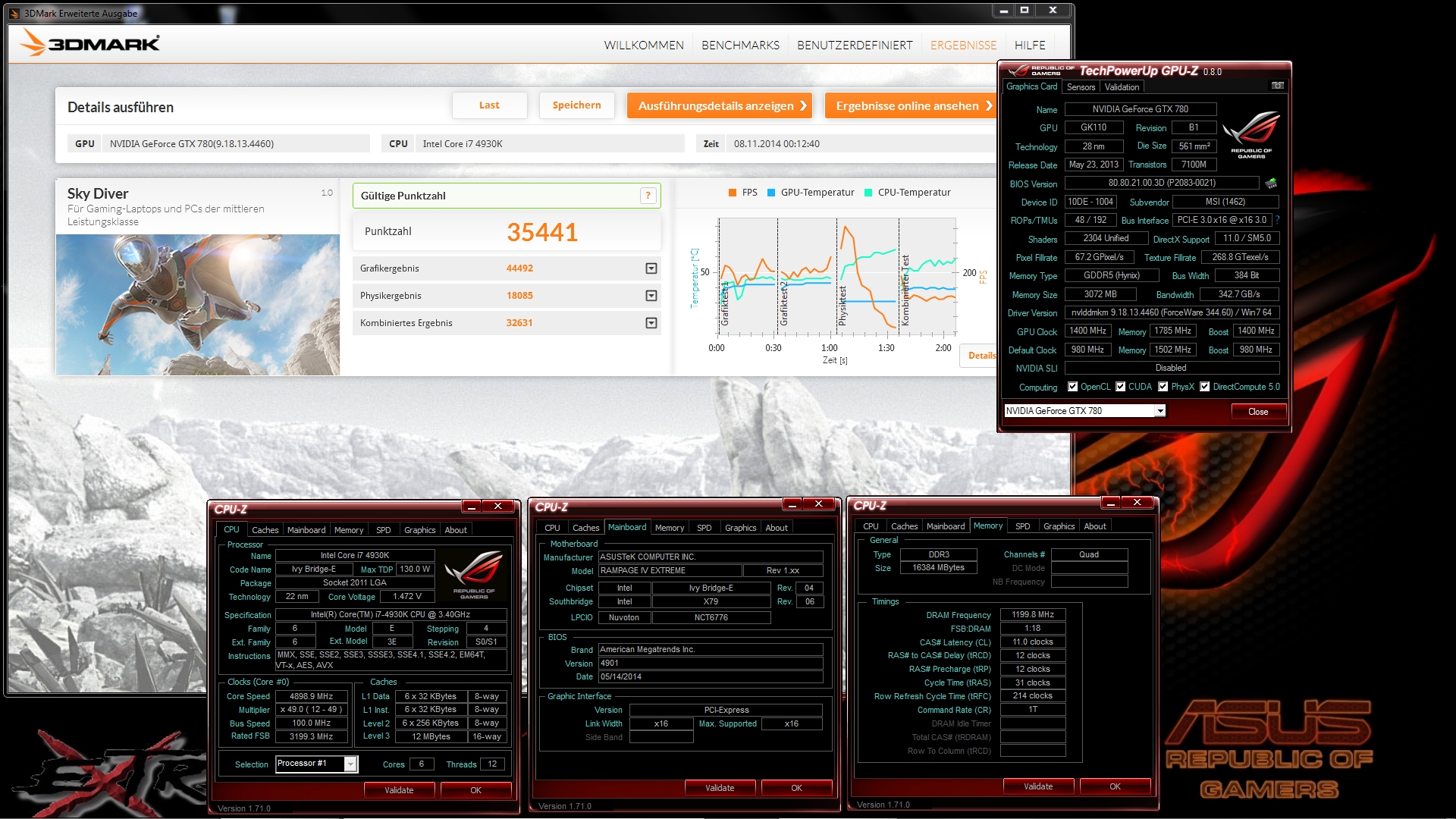The width and height of the screenshot is (1456, 819).
Task: Minimize the CPU-Z Mainboard window
Action: coord(792,504)
